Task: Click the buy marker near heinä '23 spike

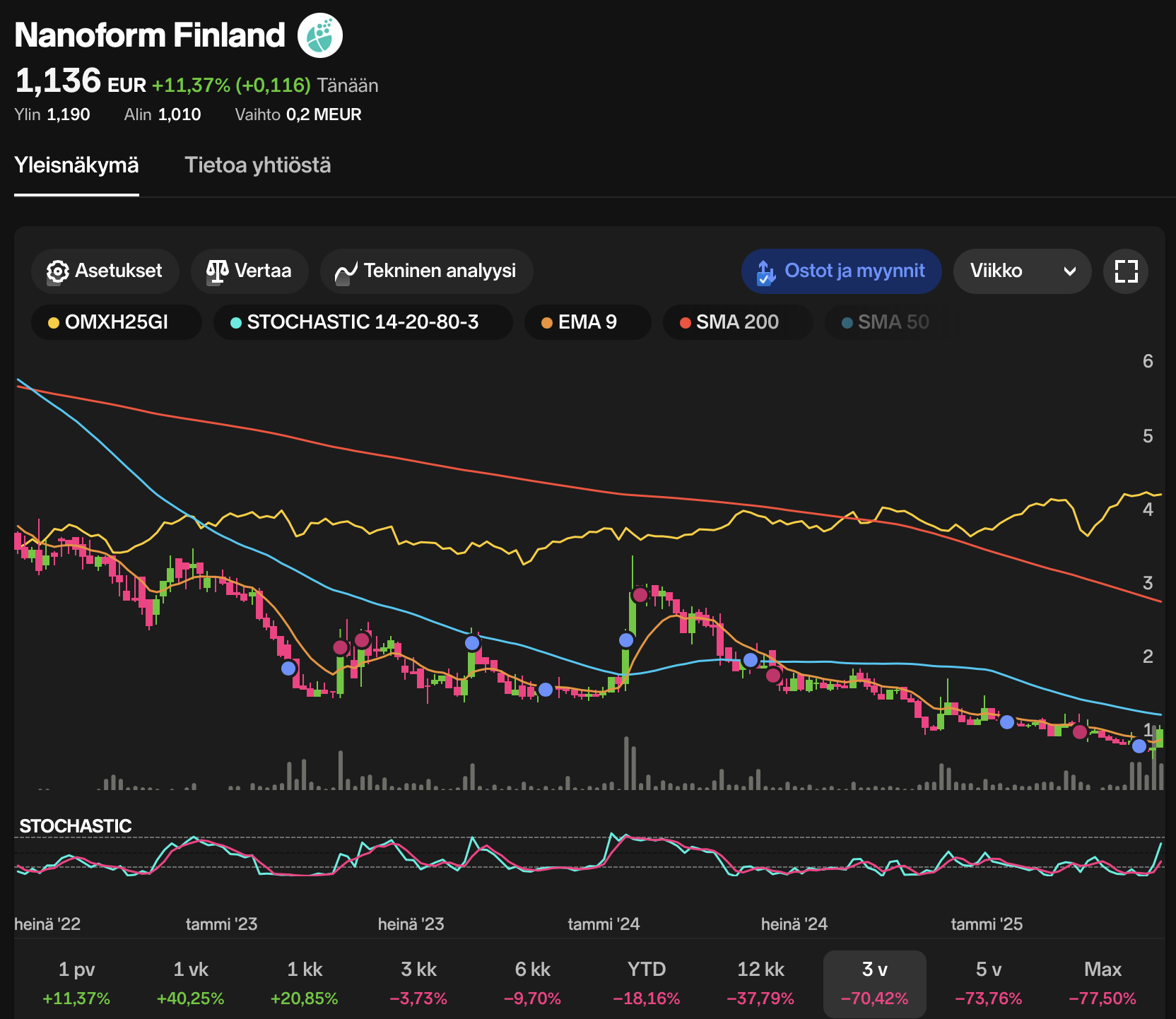Action: [x=472, y=643]
